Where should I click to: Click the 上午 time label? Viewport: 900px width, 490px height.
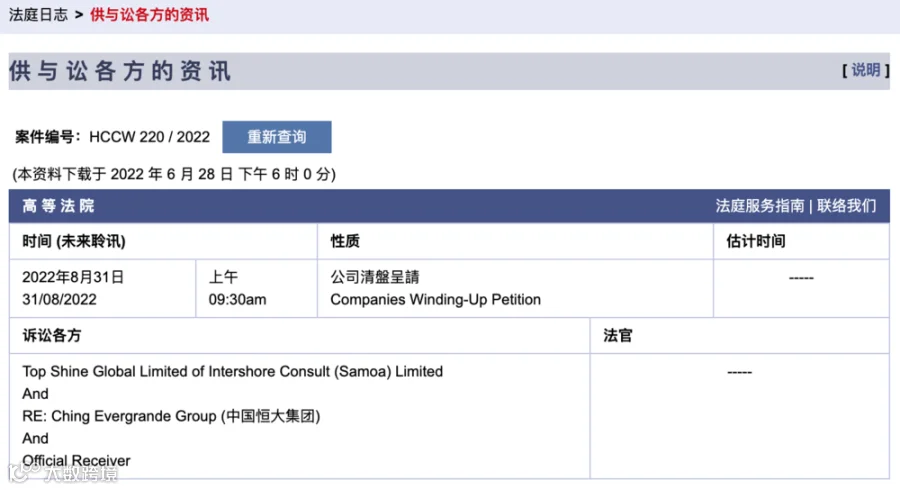click(x=223, y=277)
